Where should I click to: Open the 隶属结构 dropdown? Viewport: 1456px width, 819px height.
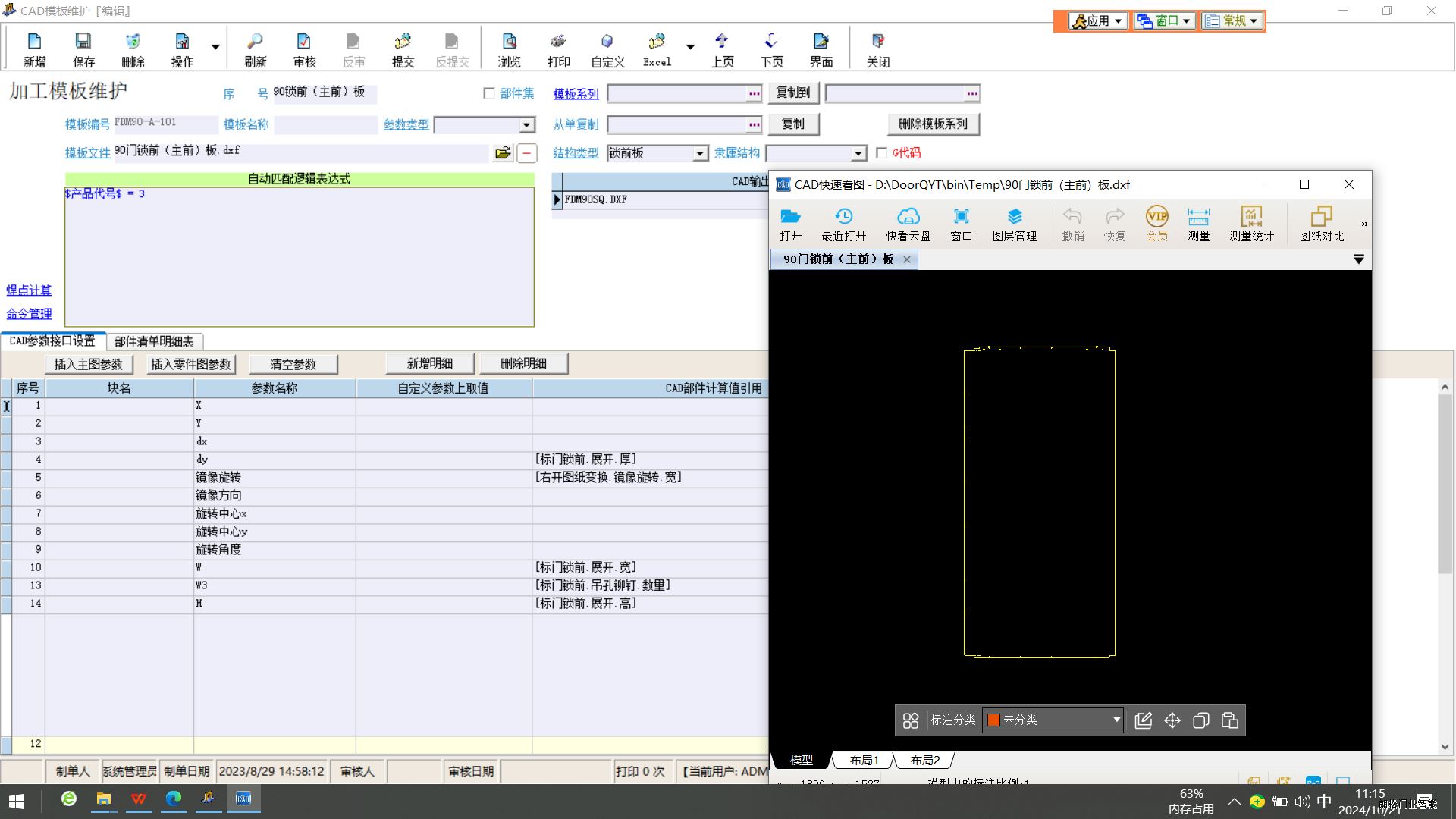coord(858,153)
